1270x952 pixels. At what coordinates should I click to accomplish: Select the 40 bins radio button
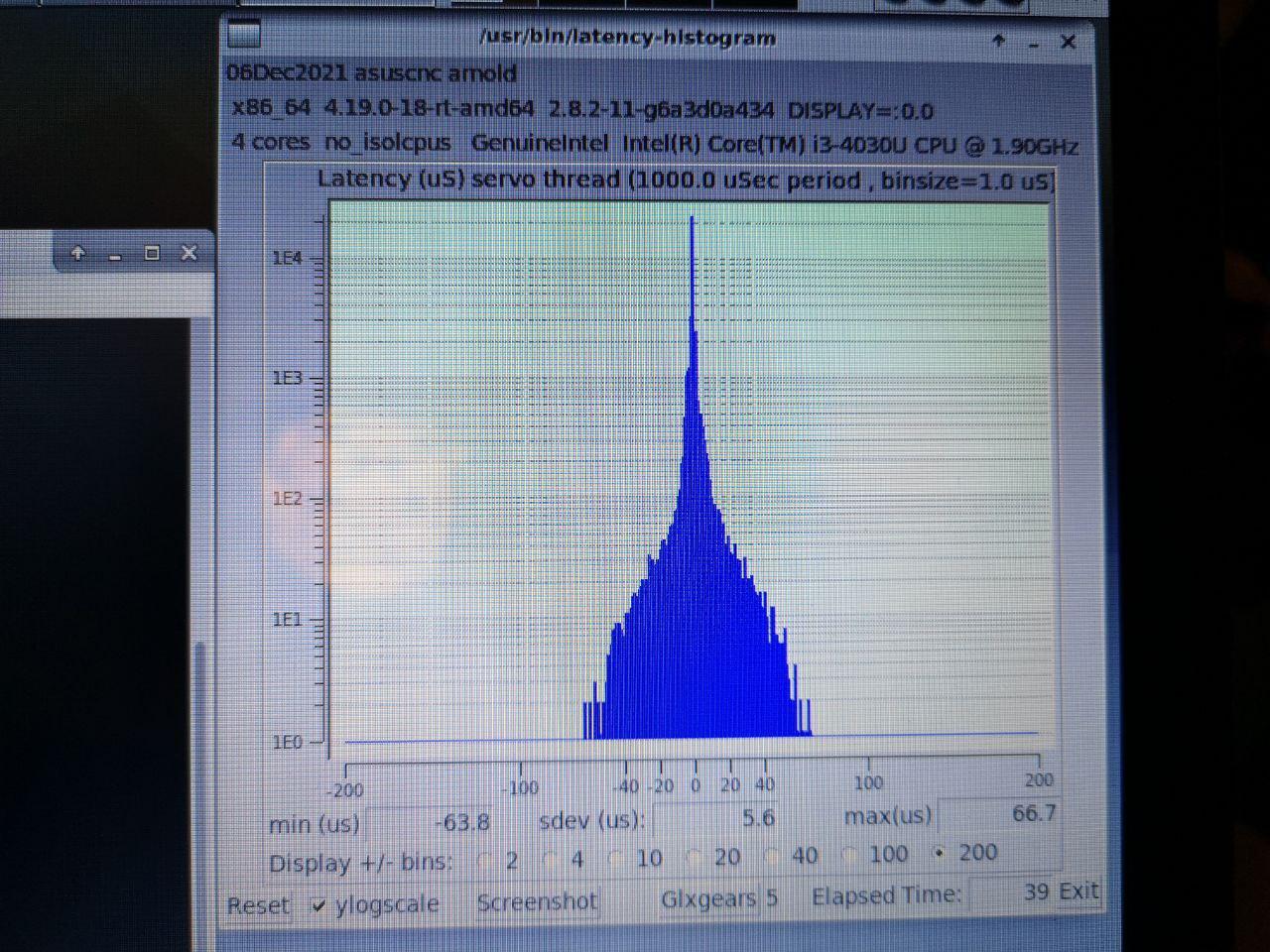click(x=772, y=855)
